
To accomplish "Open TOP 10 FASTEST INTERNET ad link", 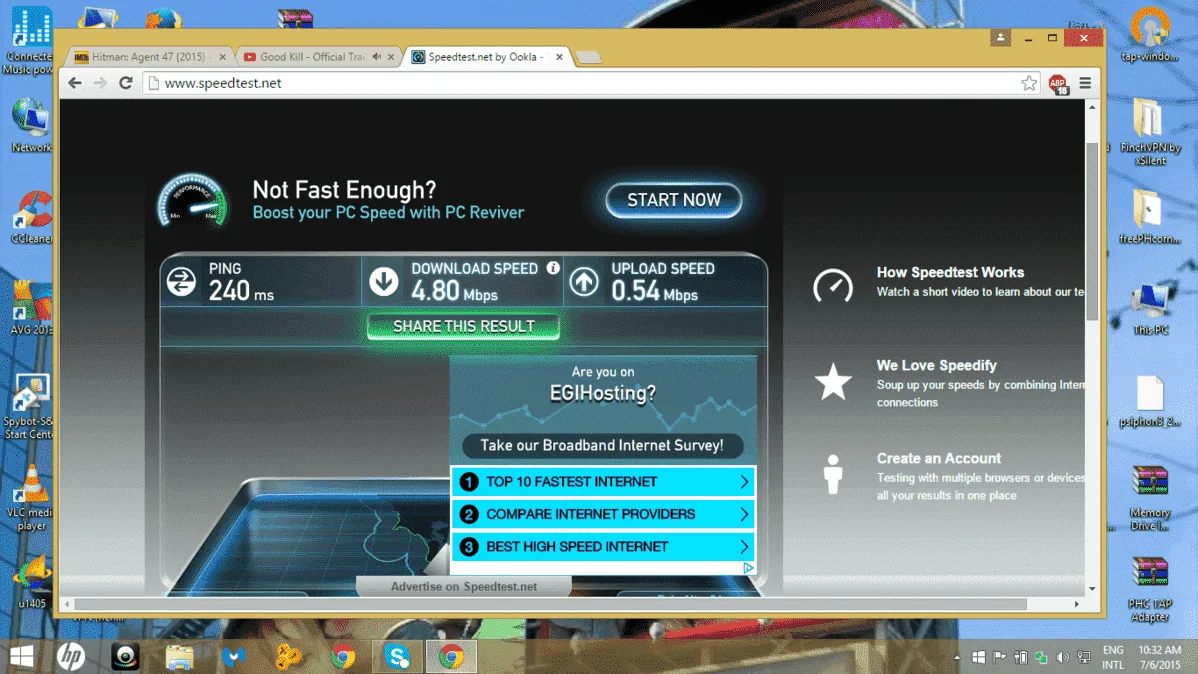I will tap(603, 481).
